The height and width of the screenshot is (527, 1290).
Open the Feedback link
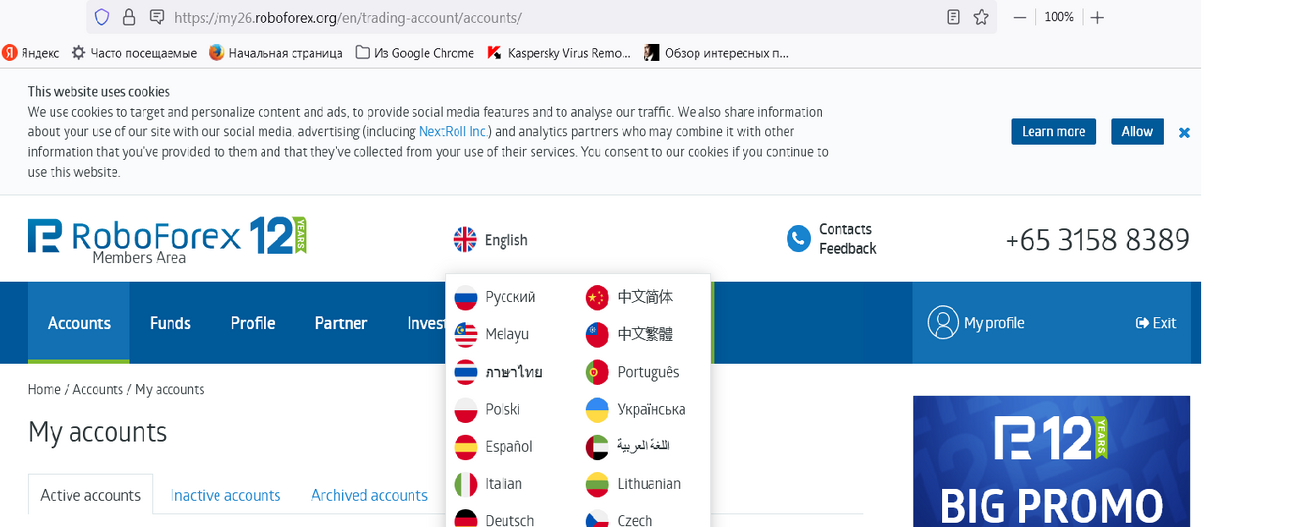(847, 249)
